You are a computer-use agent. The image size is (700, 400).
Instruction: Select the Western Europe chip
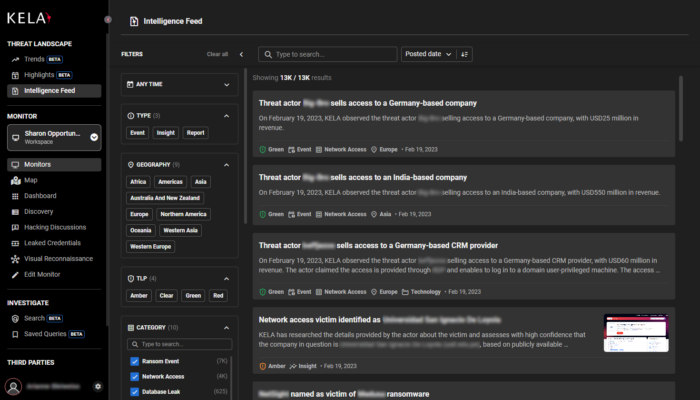point(150,246)
